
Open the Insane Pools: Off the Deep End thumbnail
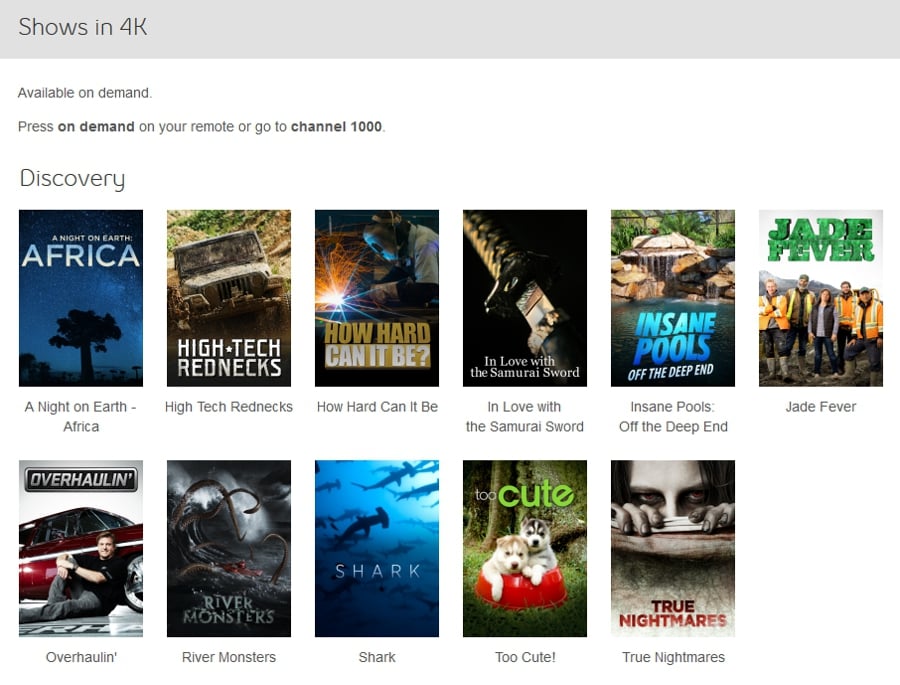pos(672,297)
